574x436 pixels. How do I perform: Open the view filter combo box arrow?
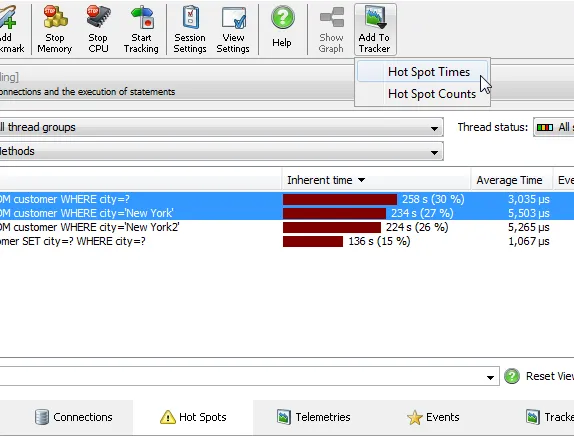[490, 377]
